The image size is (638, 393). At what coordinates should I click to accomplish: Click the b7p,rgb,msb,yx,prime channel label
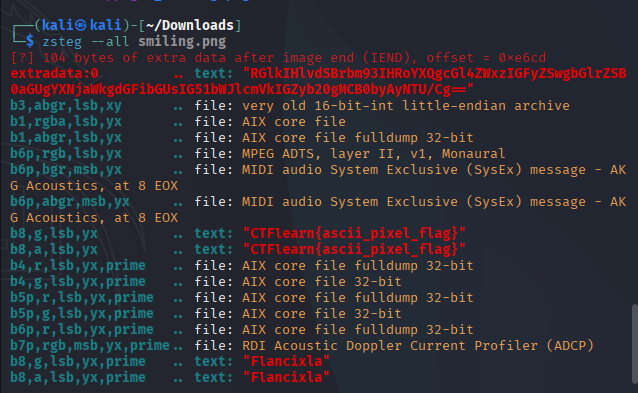tap(90, 346)
